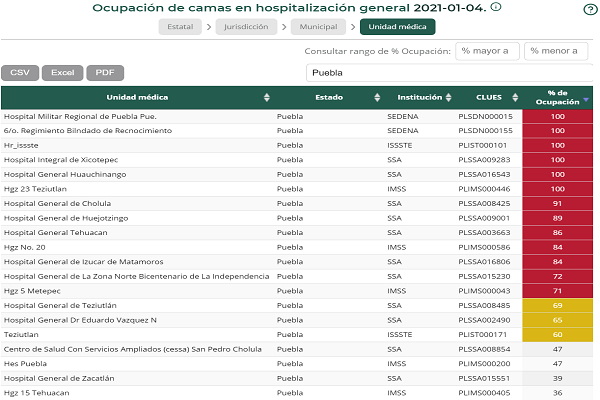
Task: Click the 89 occupancy cell
Action: pyautogui.click(x=558, y=218)
